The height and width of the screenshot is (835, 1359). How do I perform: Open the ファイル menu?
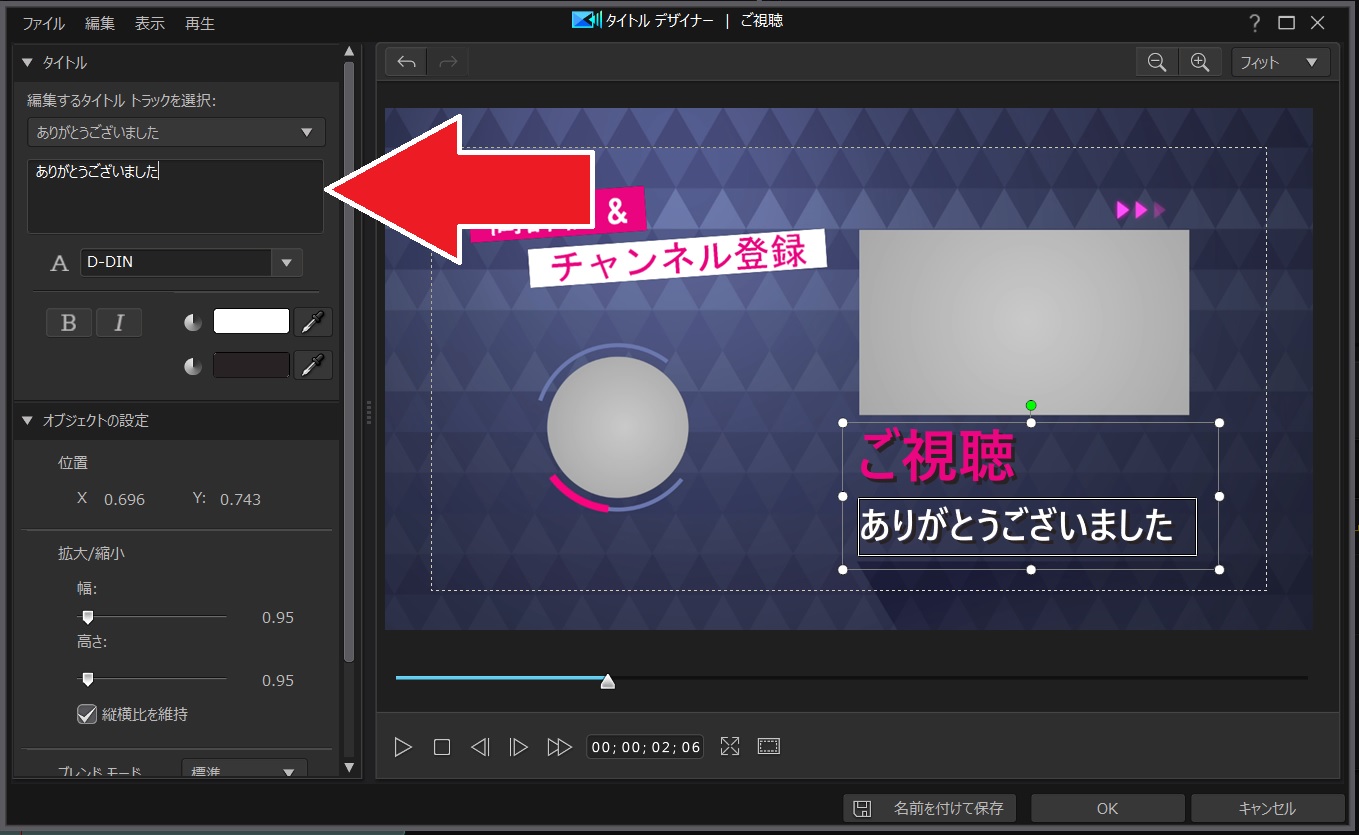tap(43, 23)
